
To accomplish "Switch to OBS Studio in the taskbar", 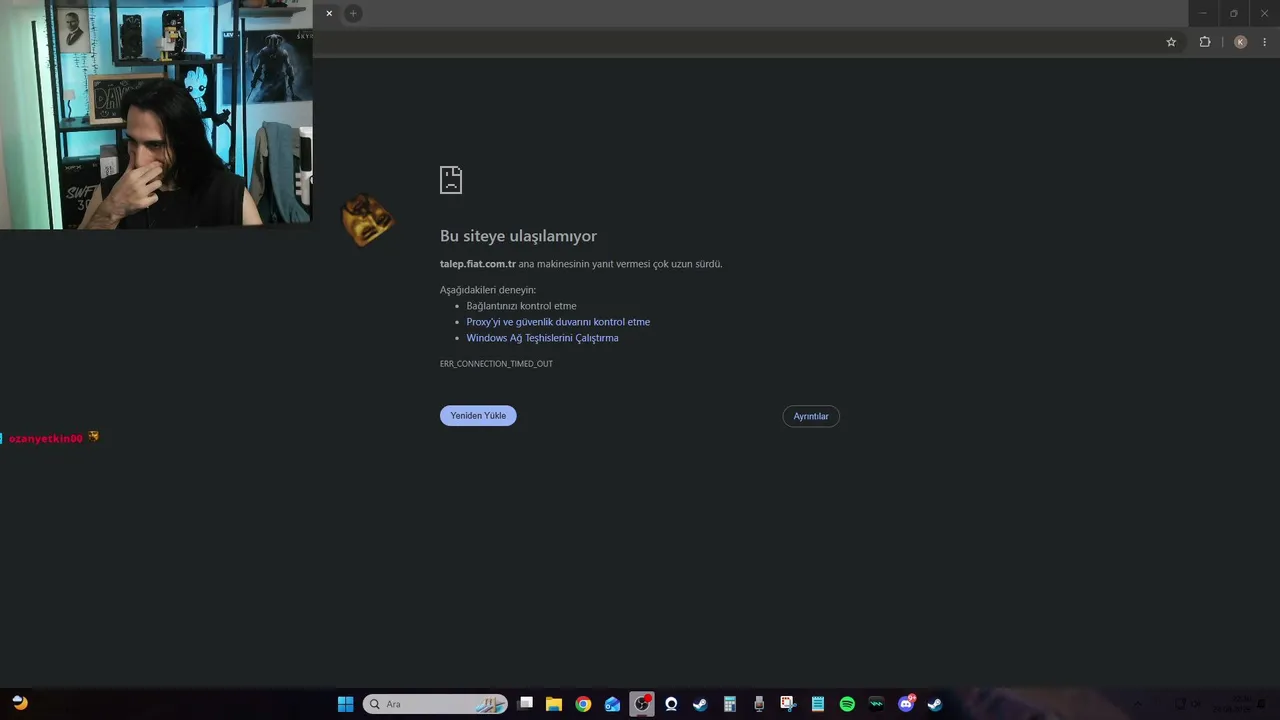I will coord(642,704).
